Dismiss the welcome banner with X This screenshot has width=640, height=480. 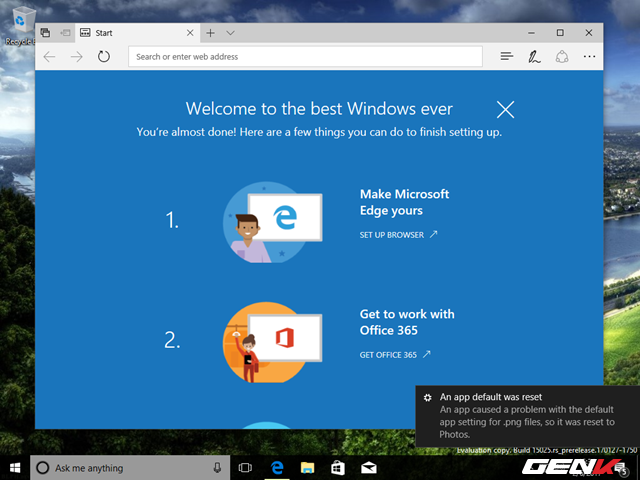[x=505, y=109]
